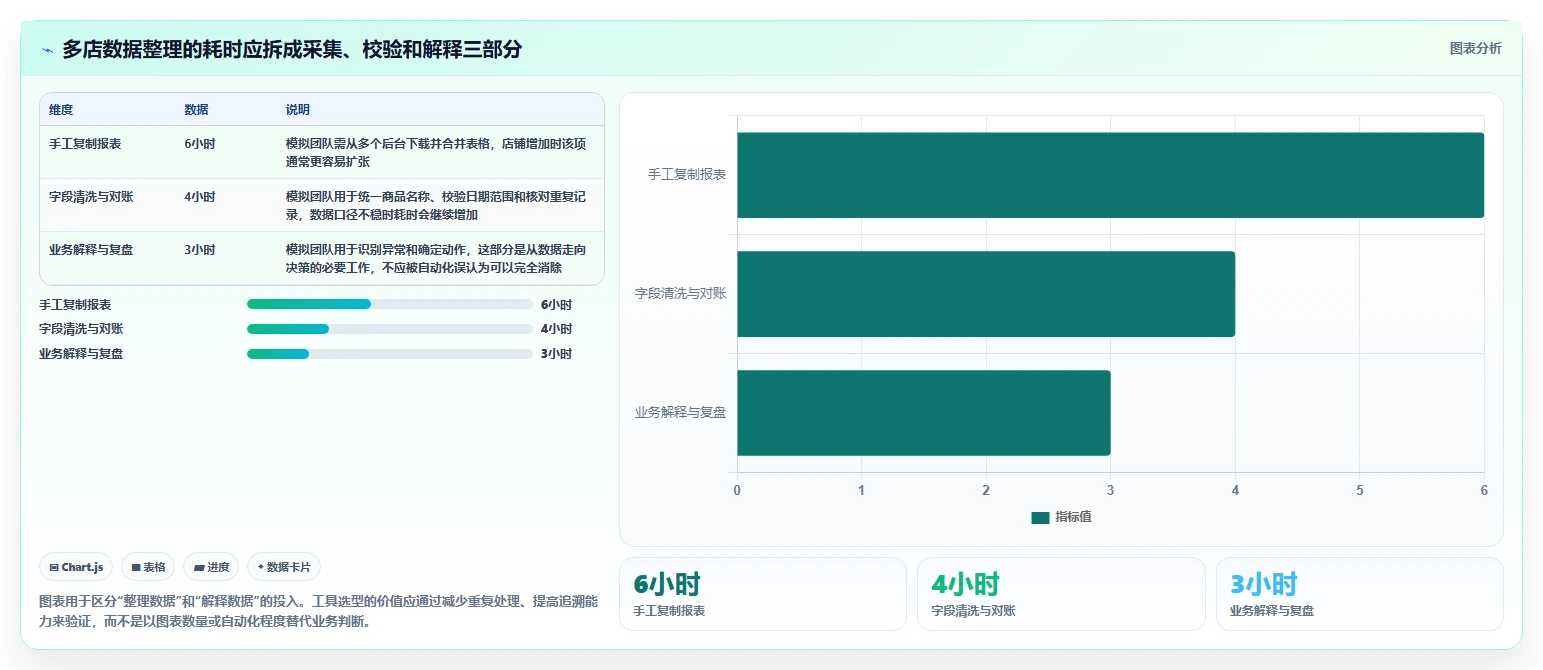The width and height of the screenshot is (1543, 670).
Task: Click 业务解释与复盘 in the table's third row
Action: [91, 250]
